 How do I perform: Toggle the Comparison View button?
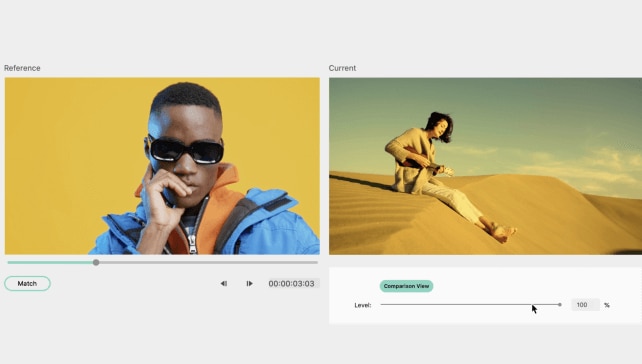(406, 286)
